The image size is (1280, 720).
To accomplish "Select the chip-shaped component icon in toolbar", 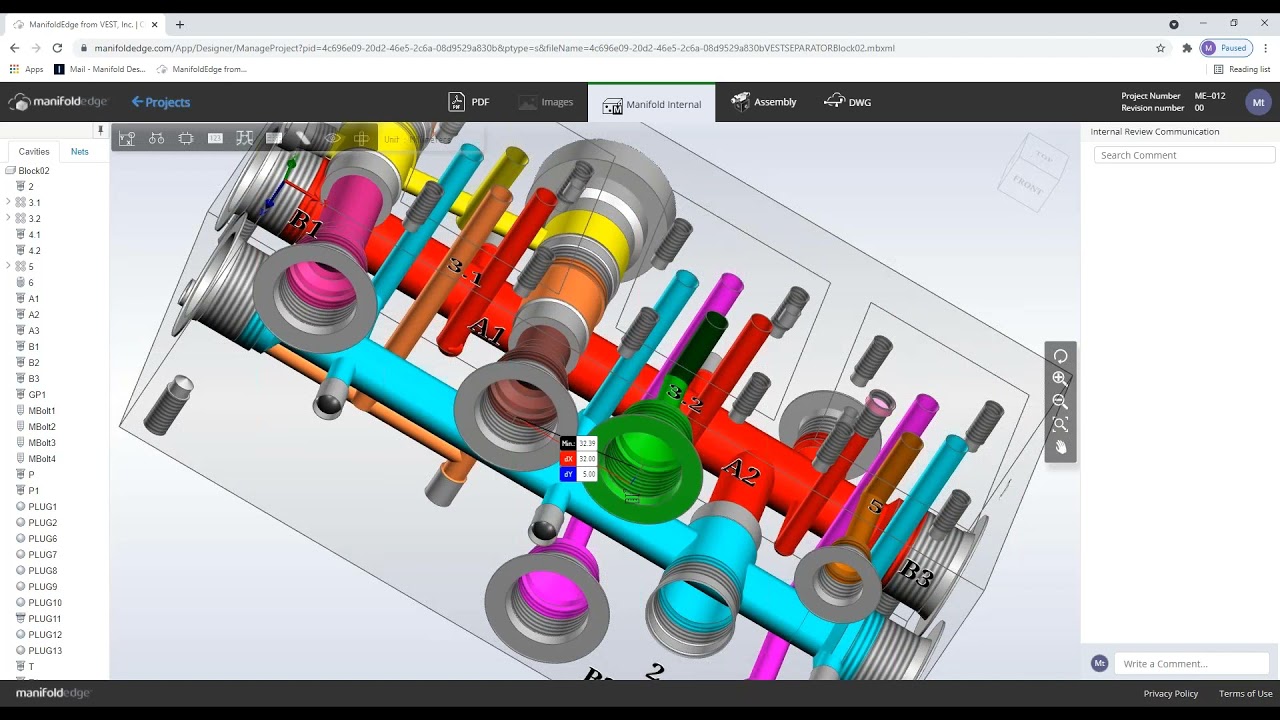I will (186, 139).
